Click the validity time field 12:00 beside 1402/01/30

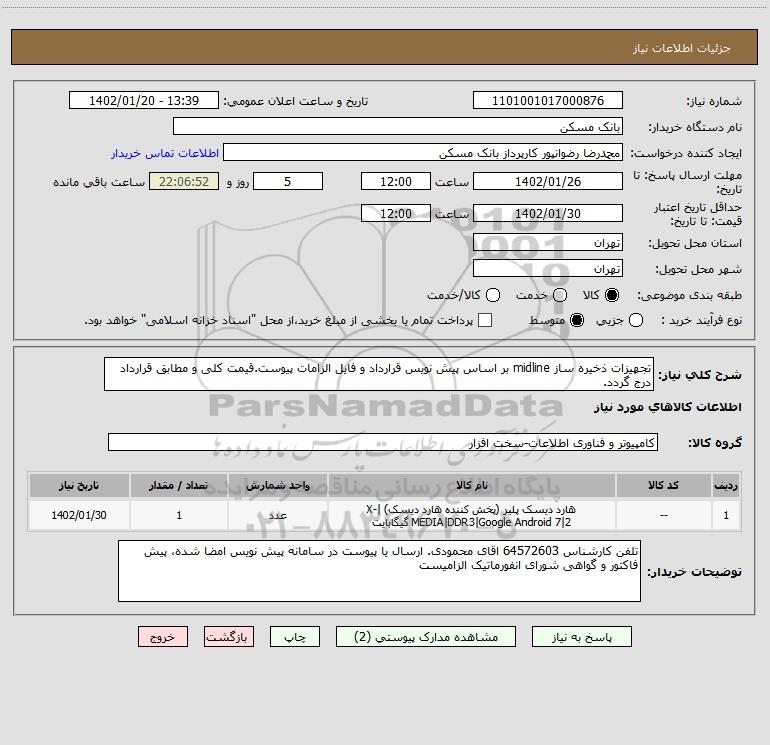tap(396, 213)
